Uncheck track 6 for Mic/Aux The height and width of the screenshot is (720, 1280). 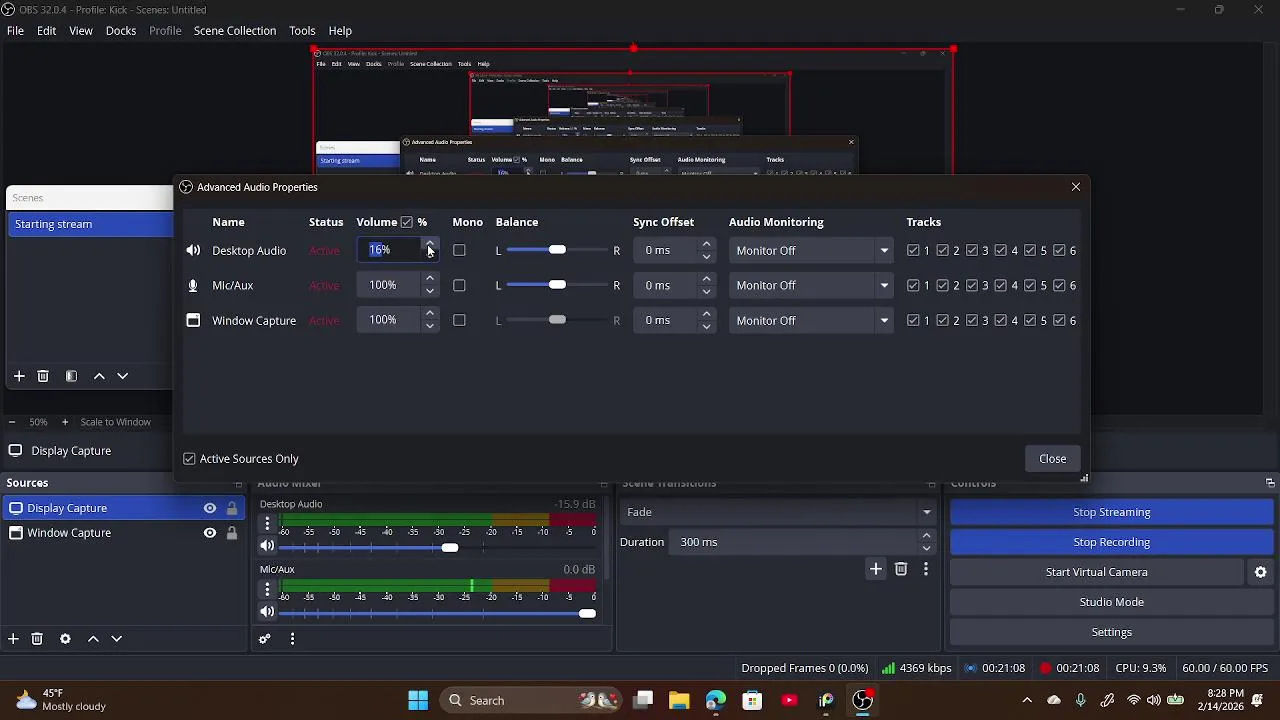pyautogui.click(x=1059, y=286)
